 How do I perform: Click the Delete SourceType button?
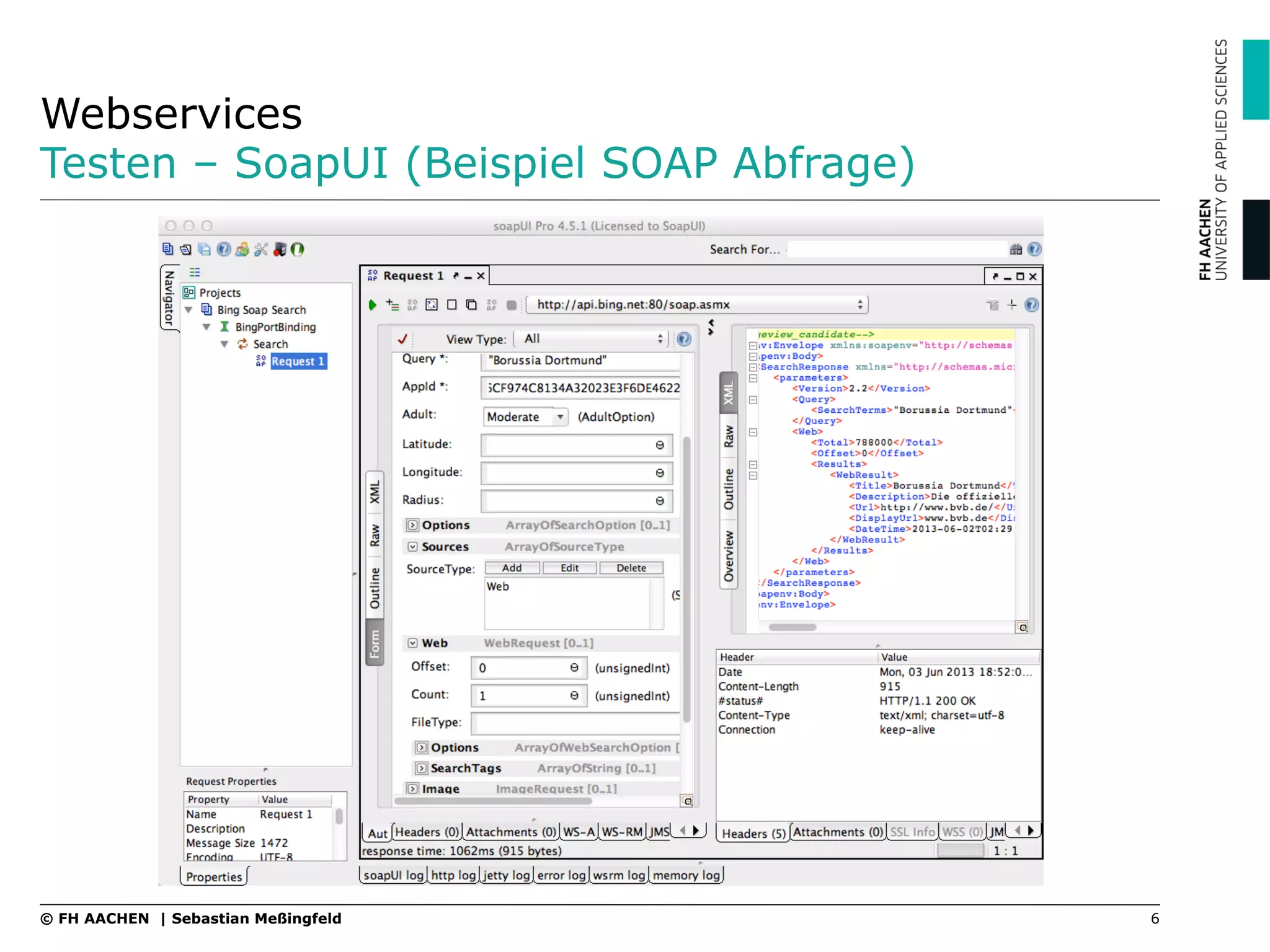coord(631,568)
